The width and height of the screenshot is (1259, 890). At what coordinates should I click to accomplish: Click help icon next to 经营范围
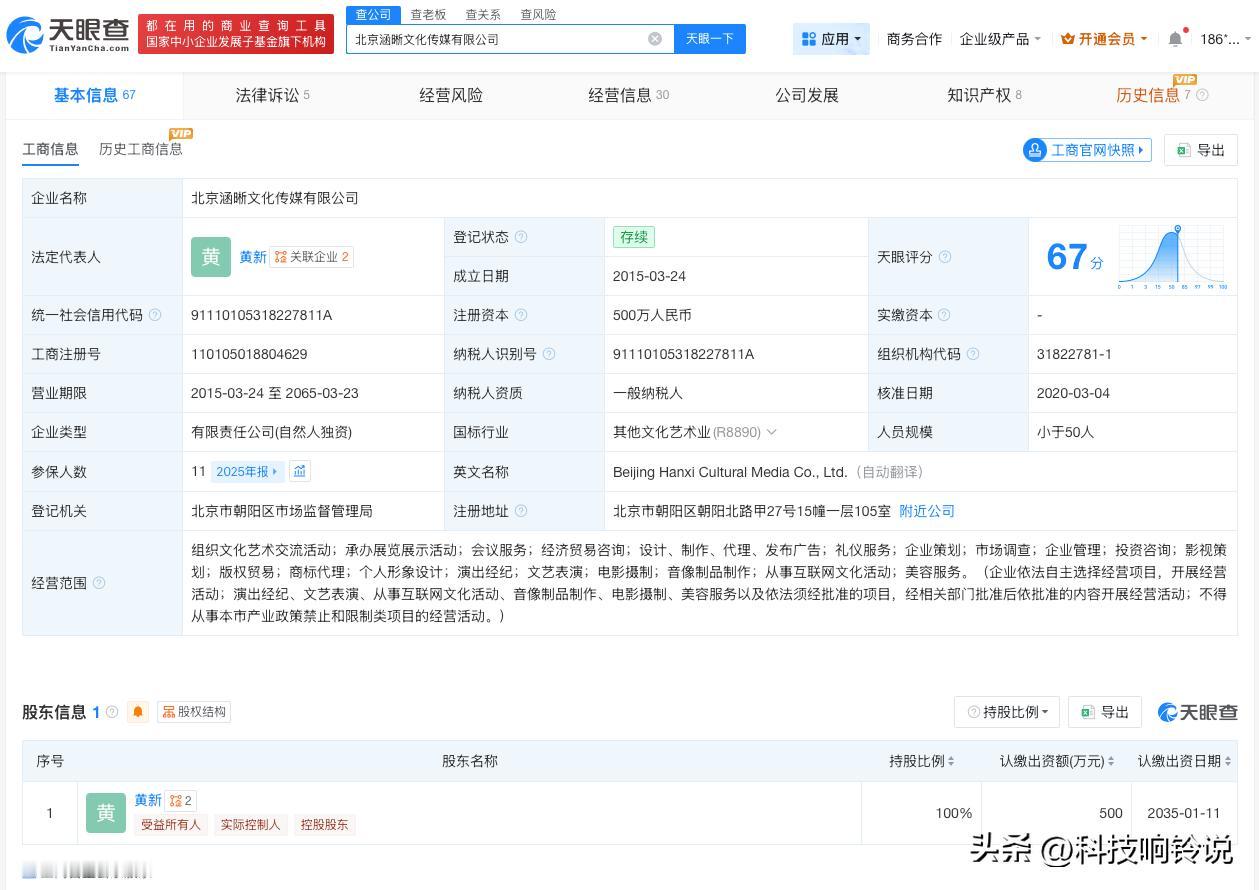(x=99, y=583)
